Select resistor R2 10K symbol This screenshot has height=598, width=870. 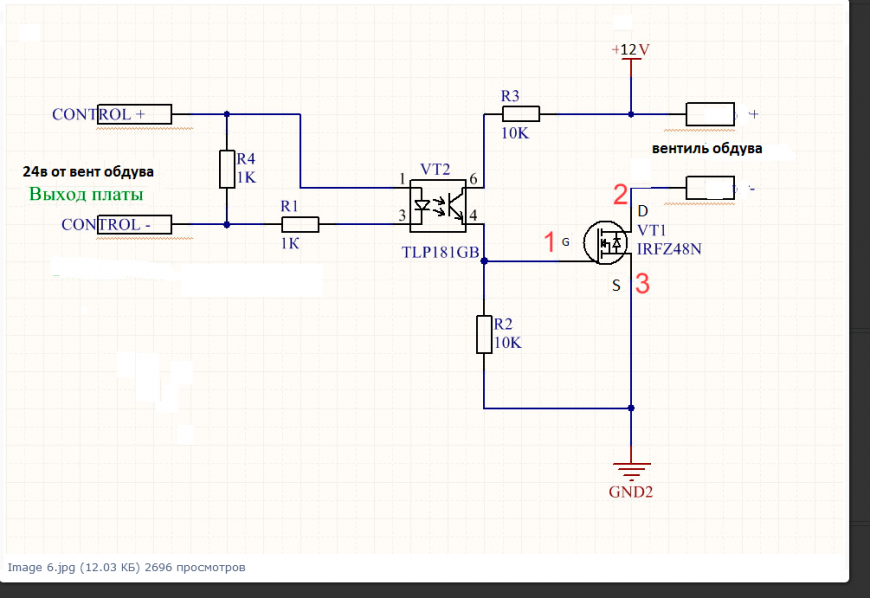(484, 335)
